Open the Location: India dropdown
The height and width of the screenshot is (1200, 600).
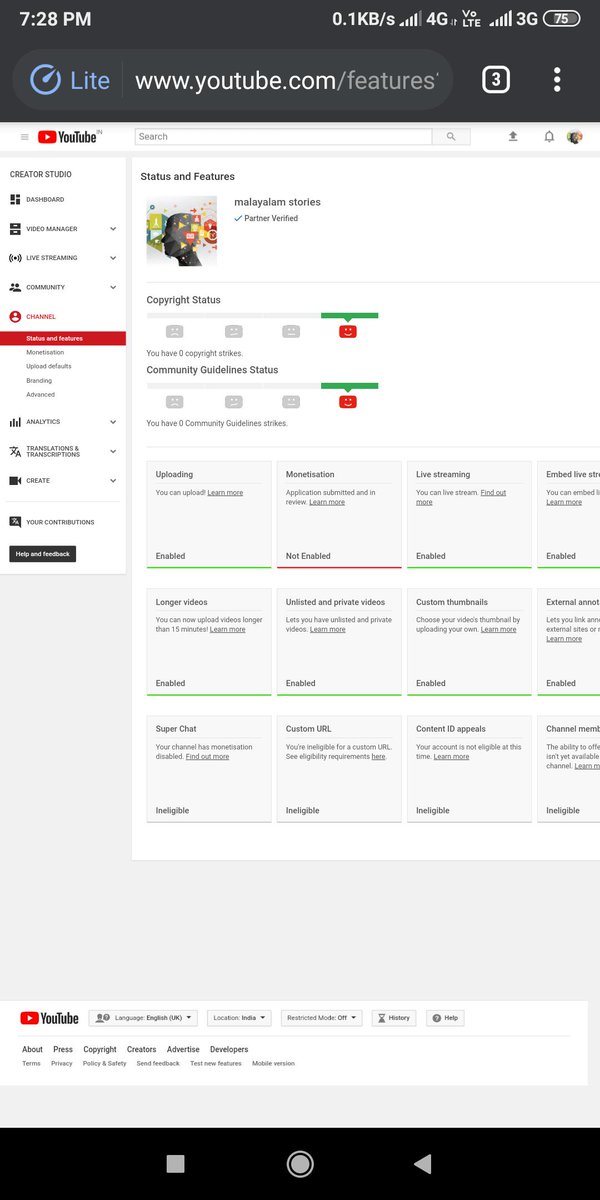point(240,1018)
